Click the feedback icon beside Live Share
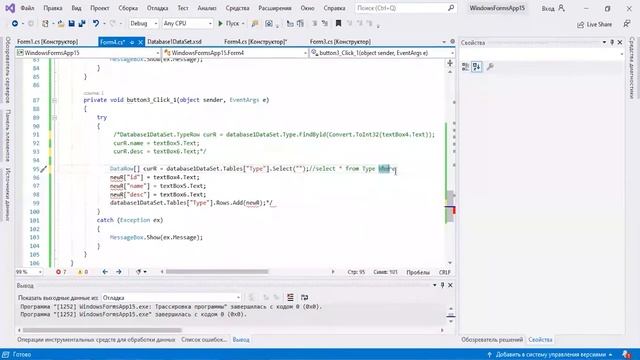Image resolution: width=640 pixels, height=360 pixels. [x=627, y=24]
